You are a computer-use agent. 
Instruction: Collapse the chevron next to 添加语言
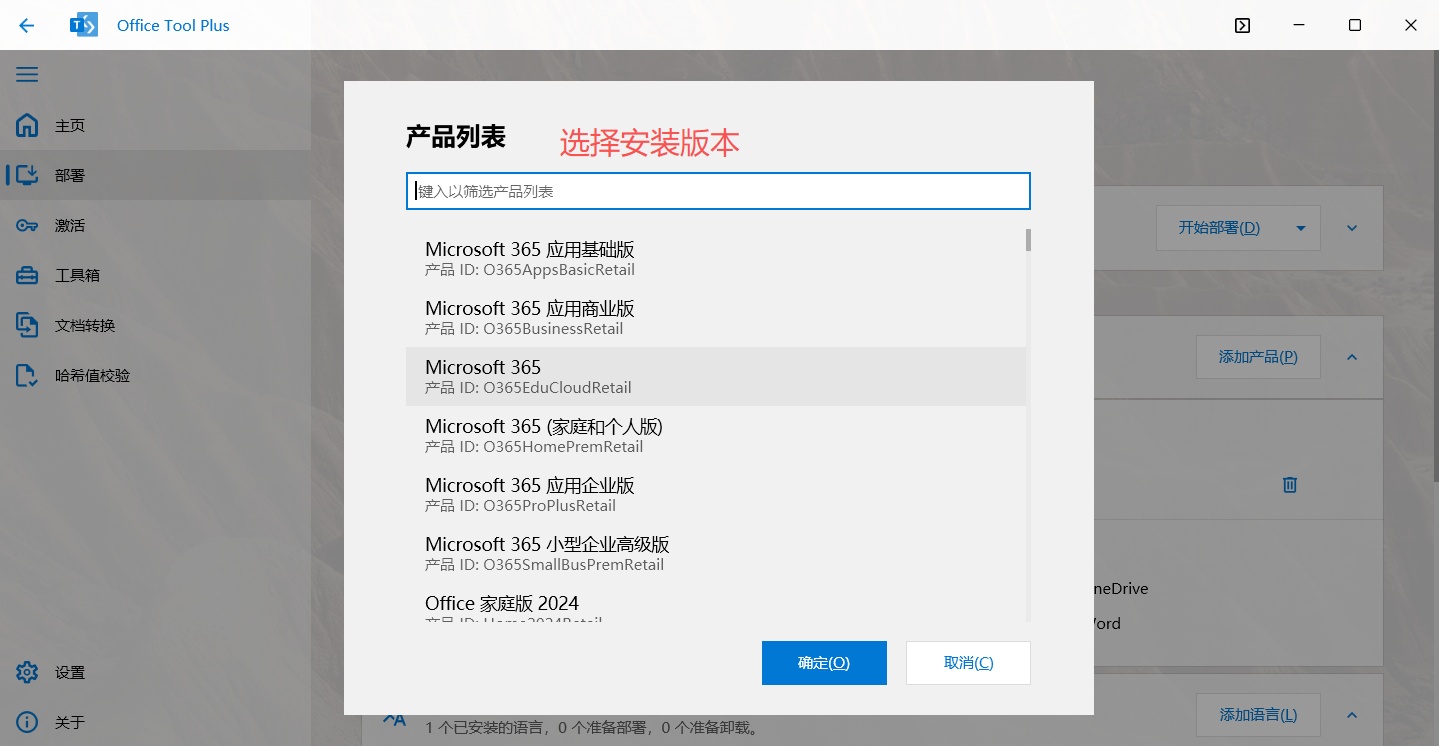1352,715
